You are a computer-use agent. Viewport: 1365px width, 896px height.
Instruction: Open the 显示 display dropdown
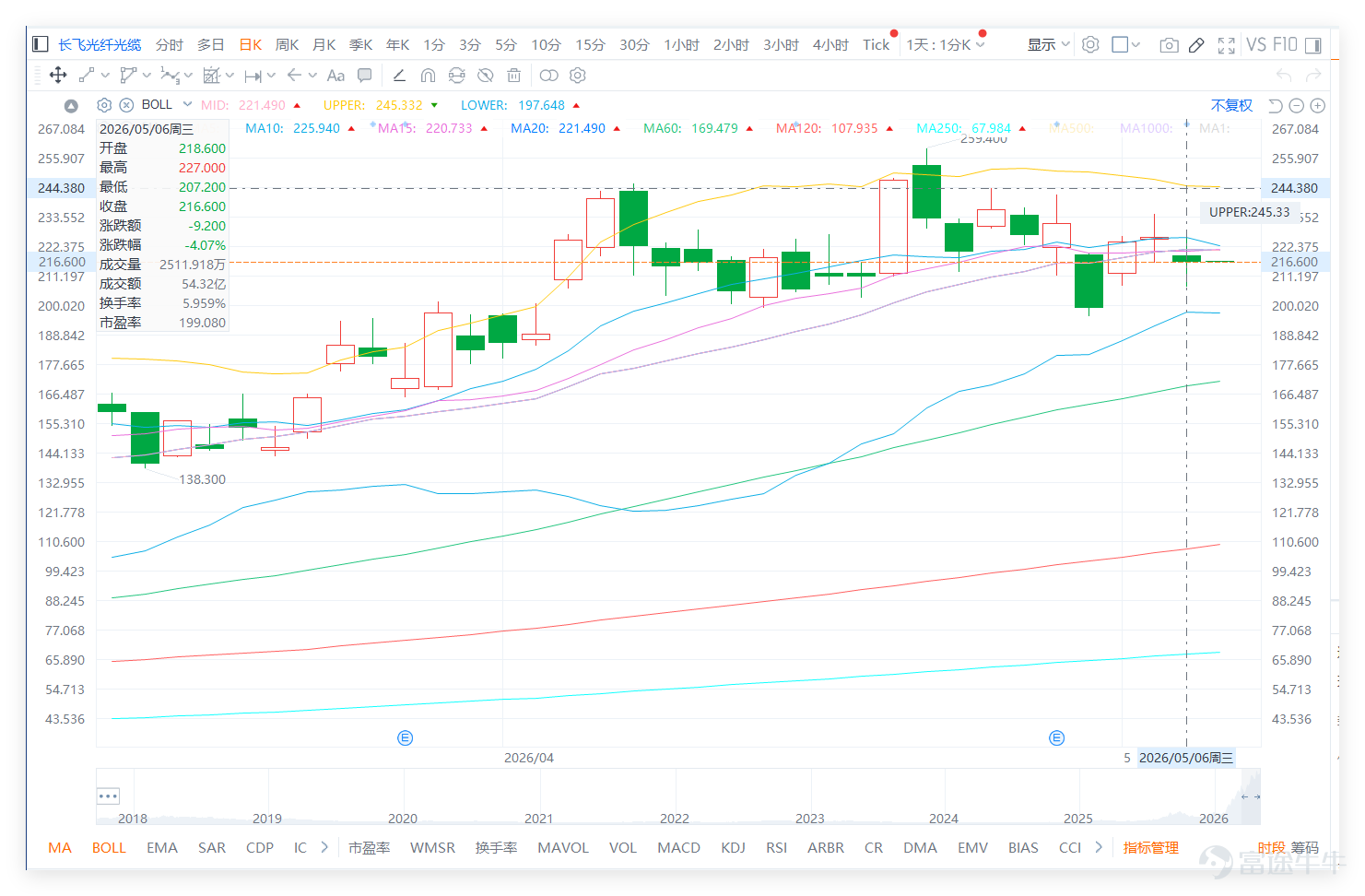tap(1048, 44)
